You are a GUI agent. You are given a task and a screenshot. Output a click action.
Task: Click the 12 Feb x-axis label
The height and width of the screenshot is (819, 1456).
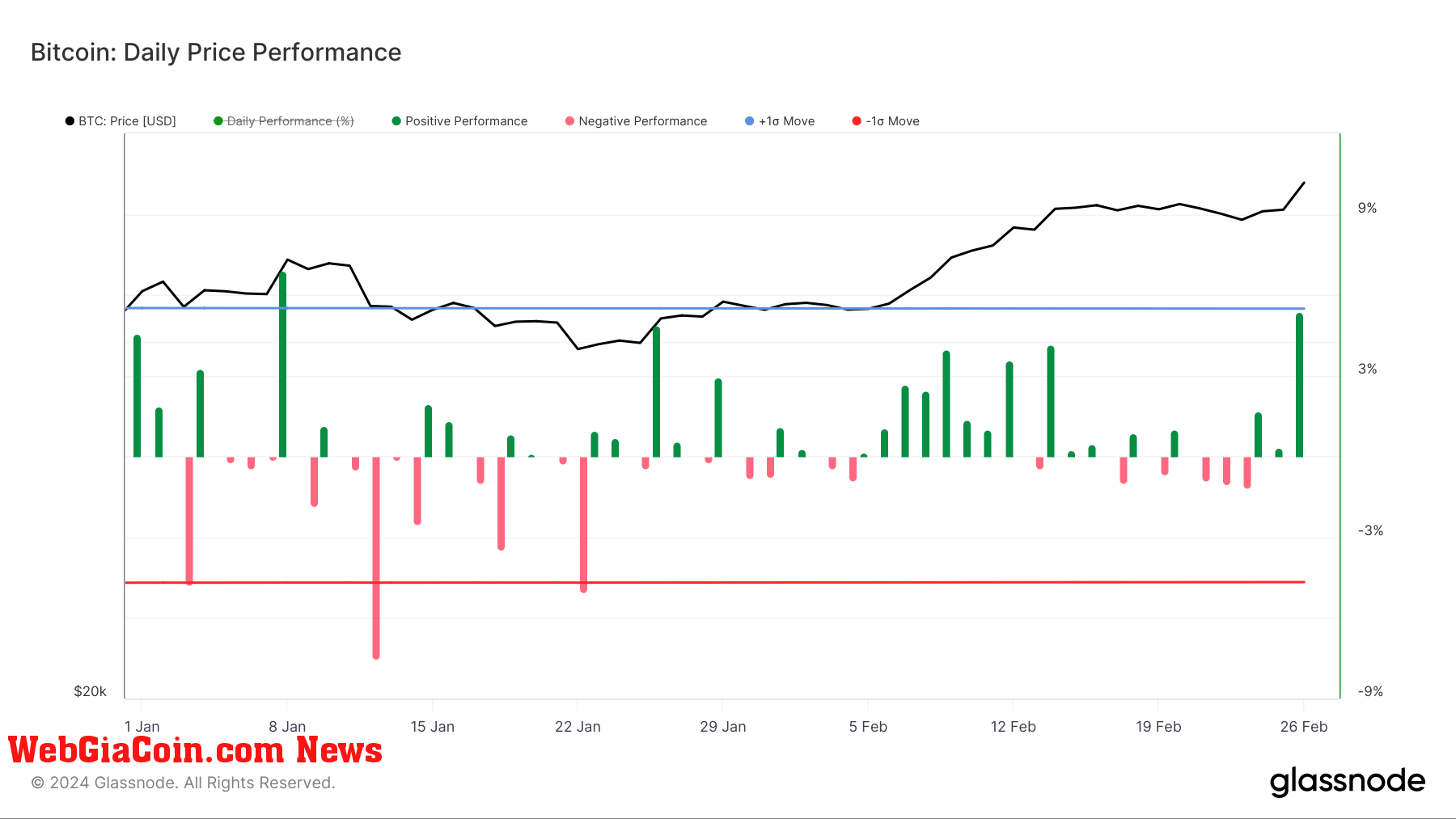click(x=1014, y=727)
